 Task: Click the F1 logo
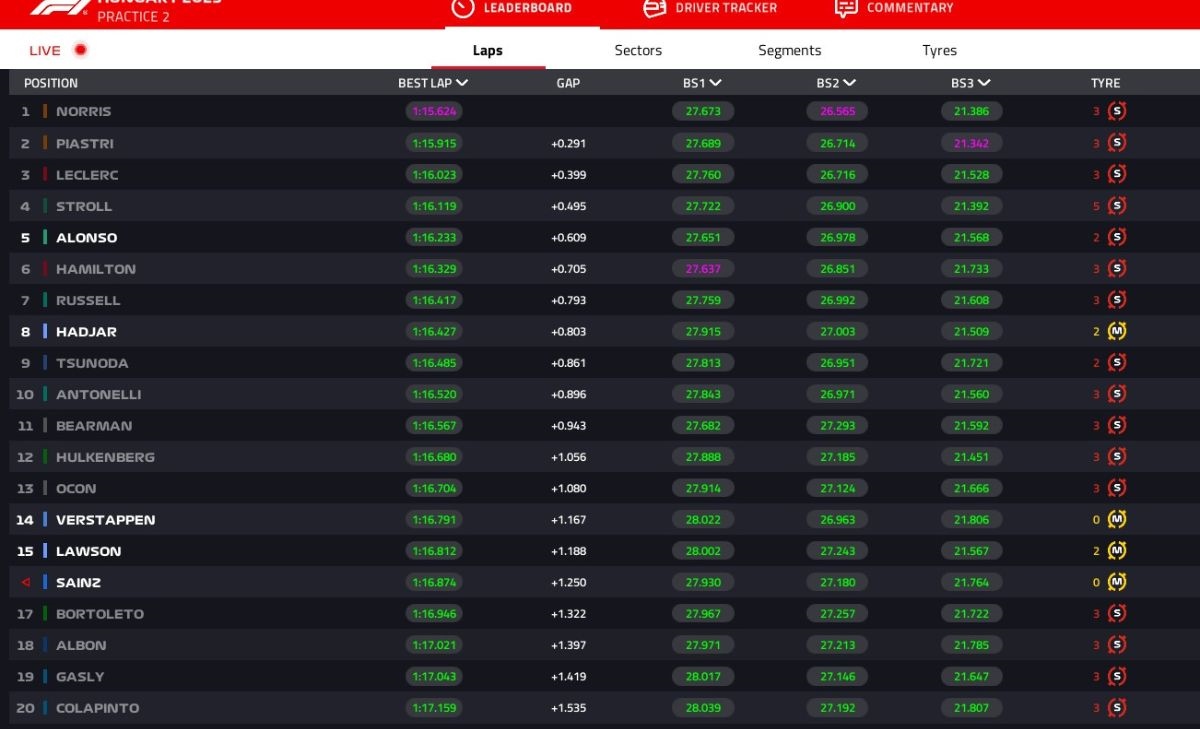[60, 7]
